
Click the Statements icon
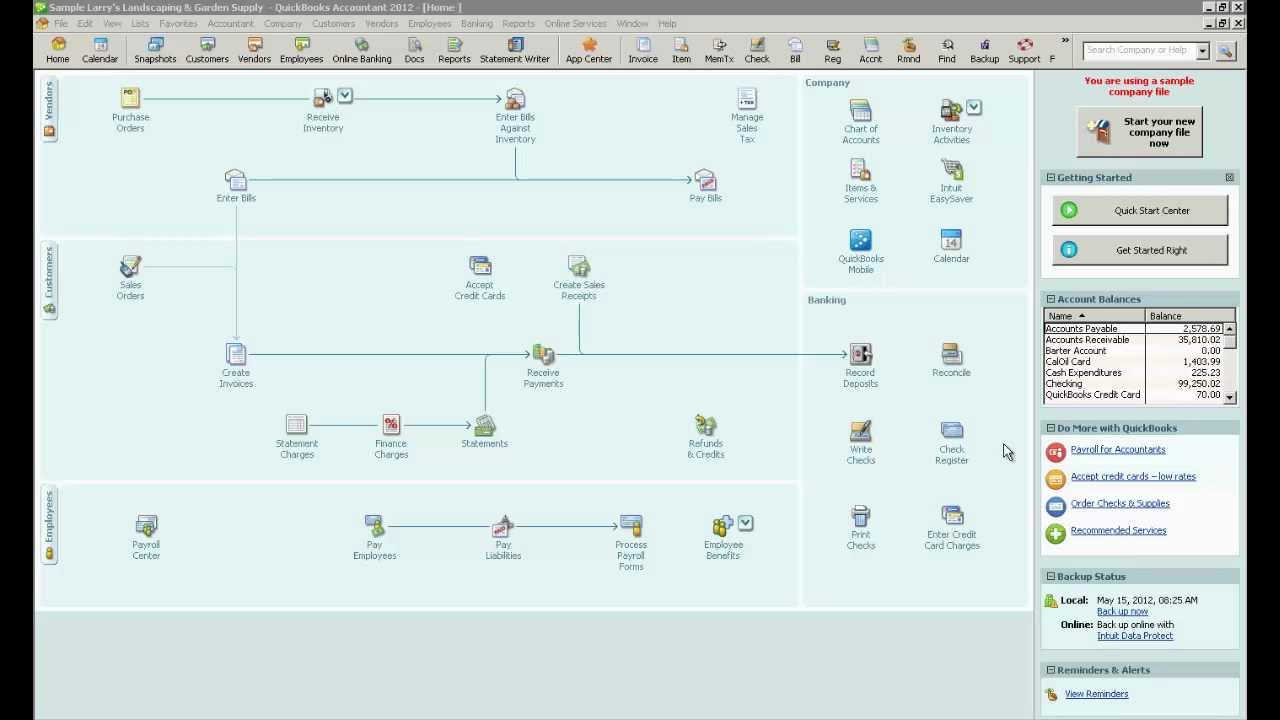point(484,425)
